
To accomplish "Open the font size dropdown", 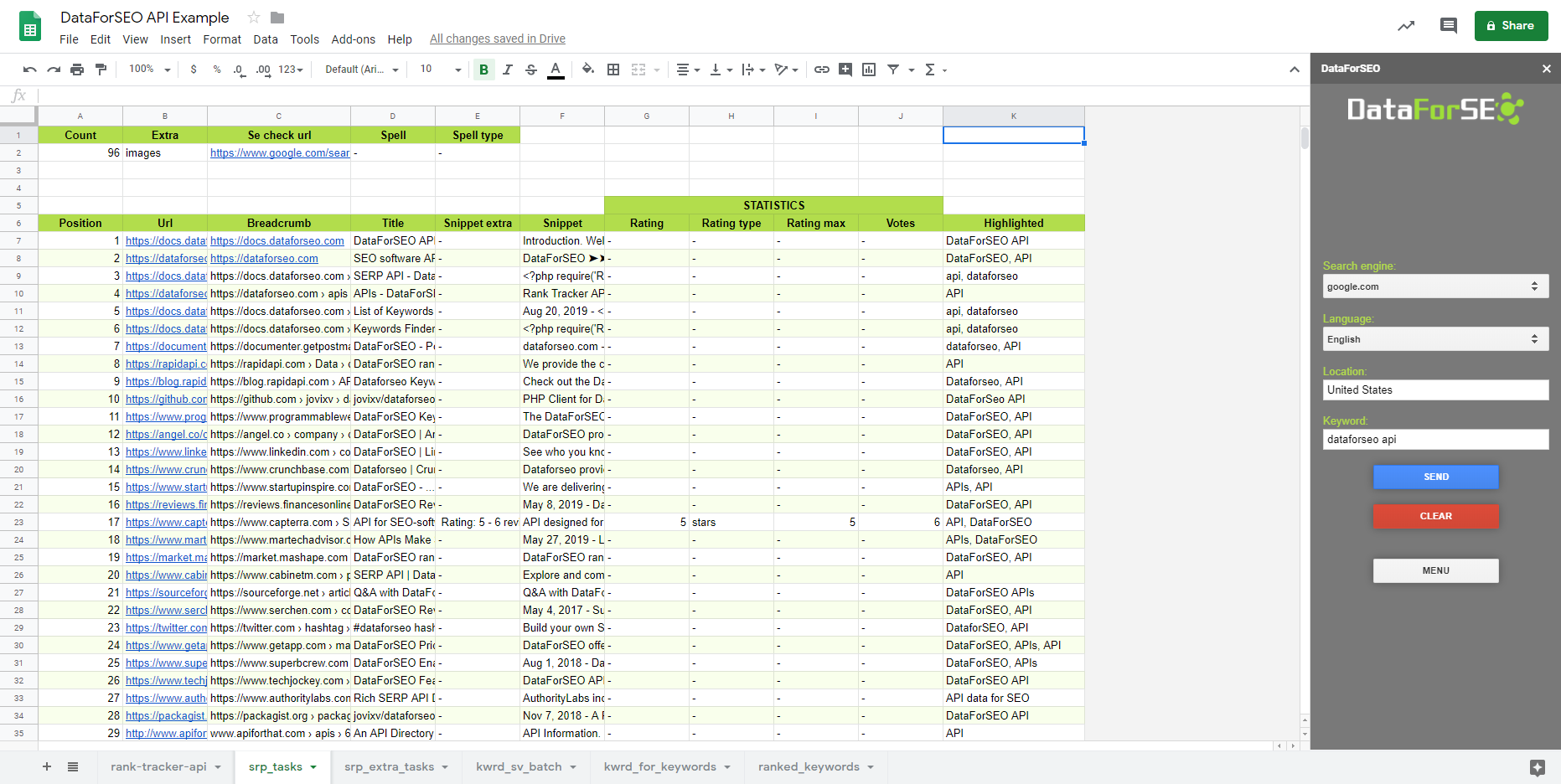I will click(441, 70).
